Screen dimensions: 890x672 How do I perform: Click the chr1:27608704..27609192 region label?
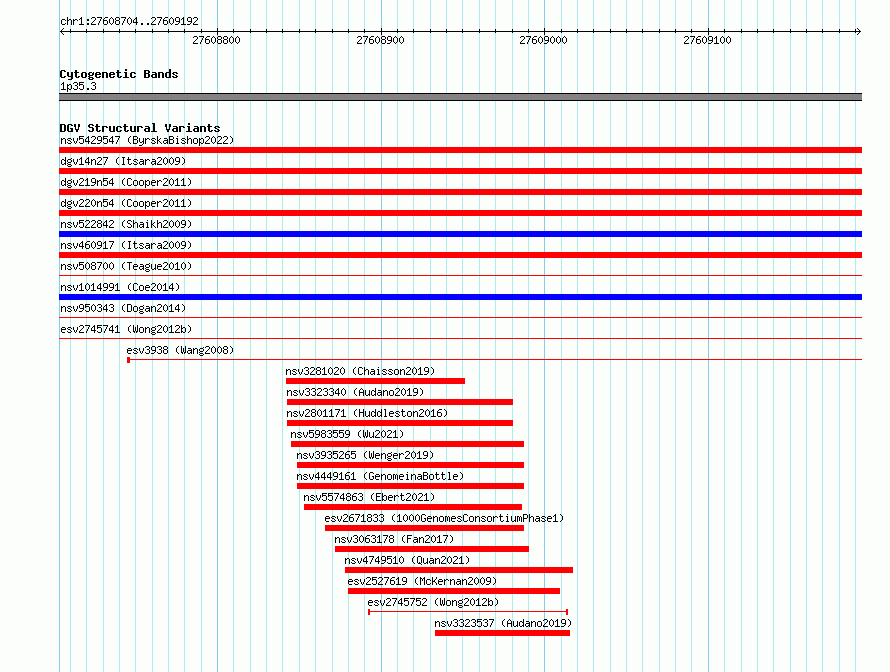point(129,21)
